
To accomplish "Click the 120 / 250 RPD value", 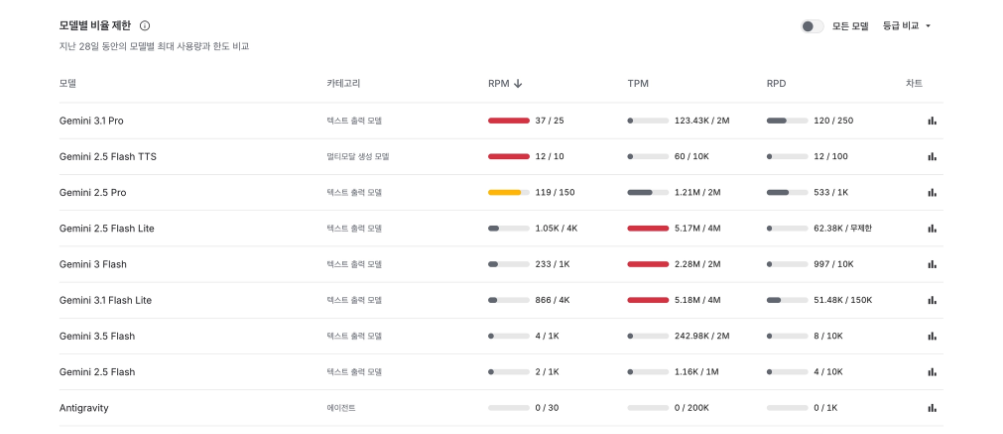I will pos(833,120).
